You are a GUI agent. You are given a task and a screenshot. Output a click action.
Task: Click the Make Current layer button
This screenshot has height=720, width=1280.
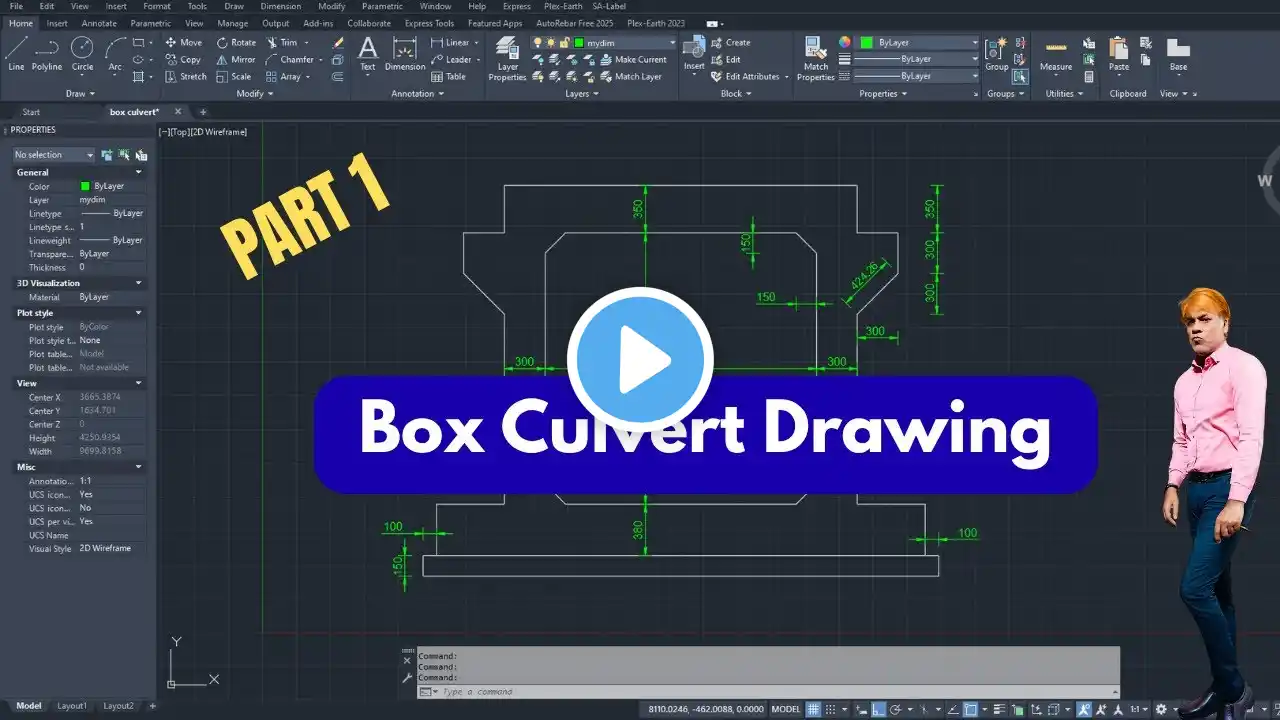click(x=632, y=59)
